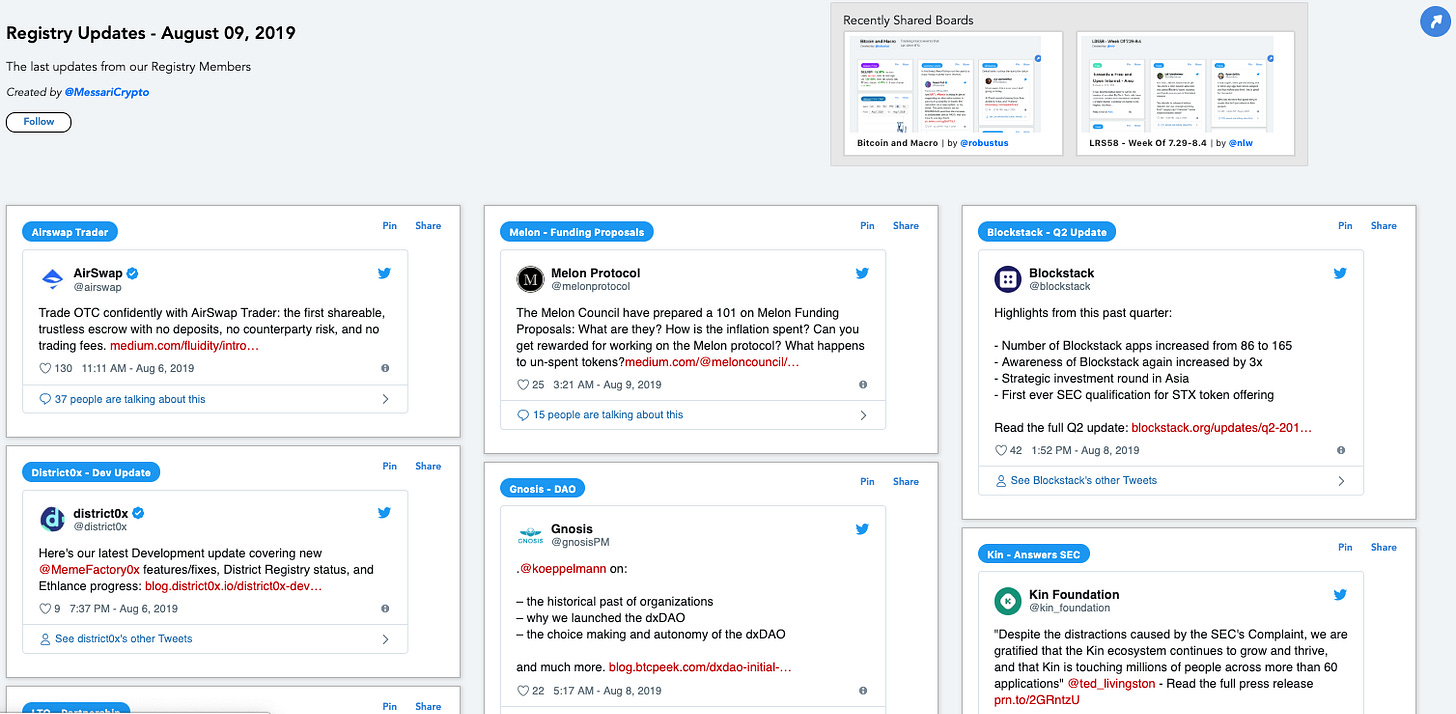
Task: Open @MessariCrypto creator link
Action: [107, 92]
